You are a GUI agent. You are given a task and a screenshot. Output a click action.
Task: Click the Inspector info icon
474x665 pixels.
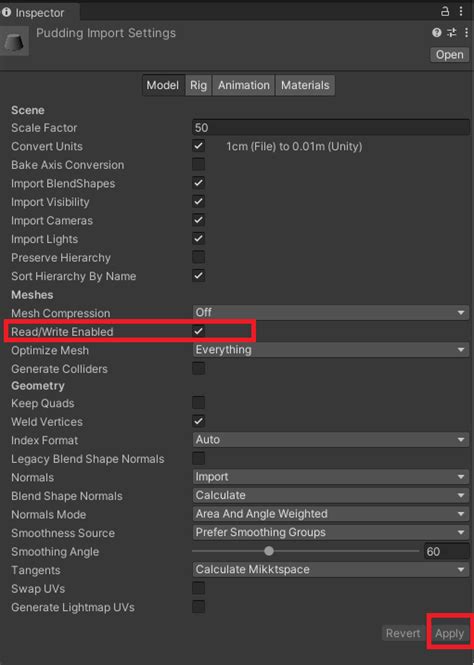(x=6, y=12)
